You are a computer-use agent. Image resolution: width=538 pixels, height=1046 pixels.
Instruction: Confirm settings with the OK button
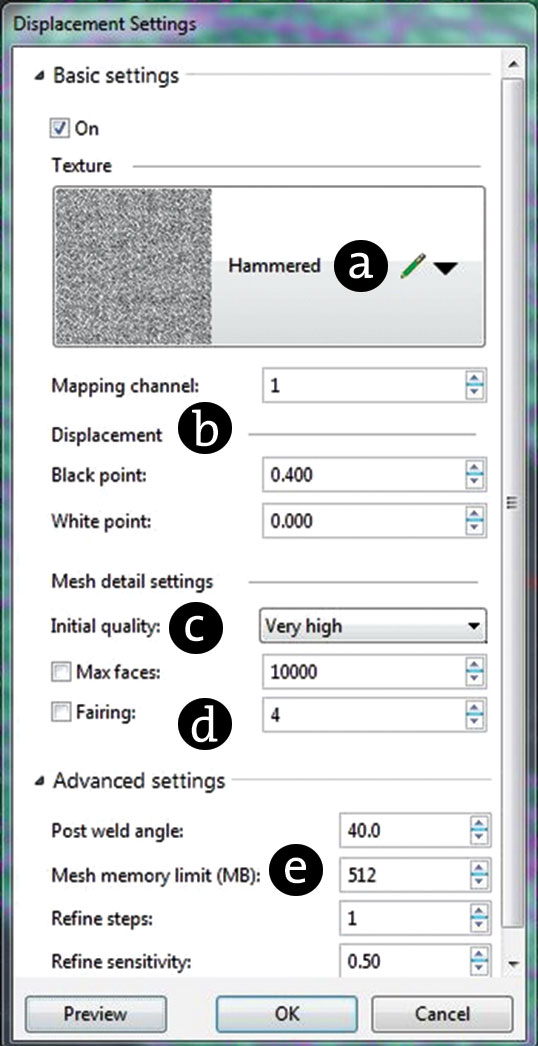(287, 1014)
